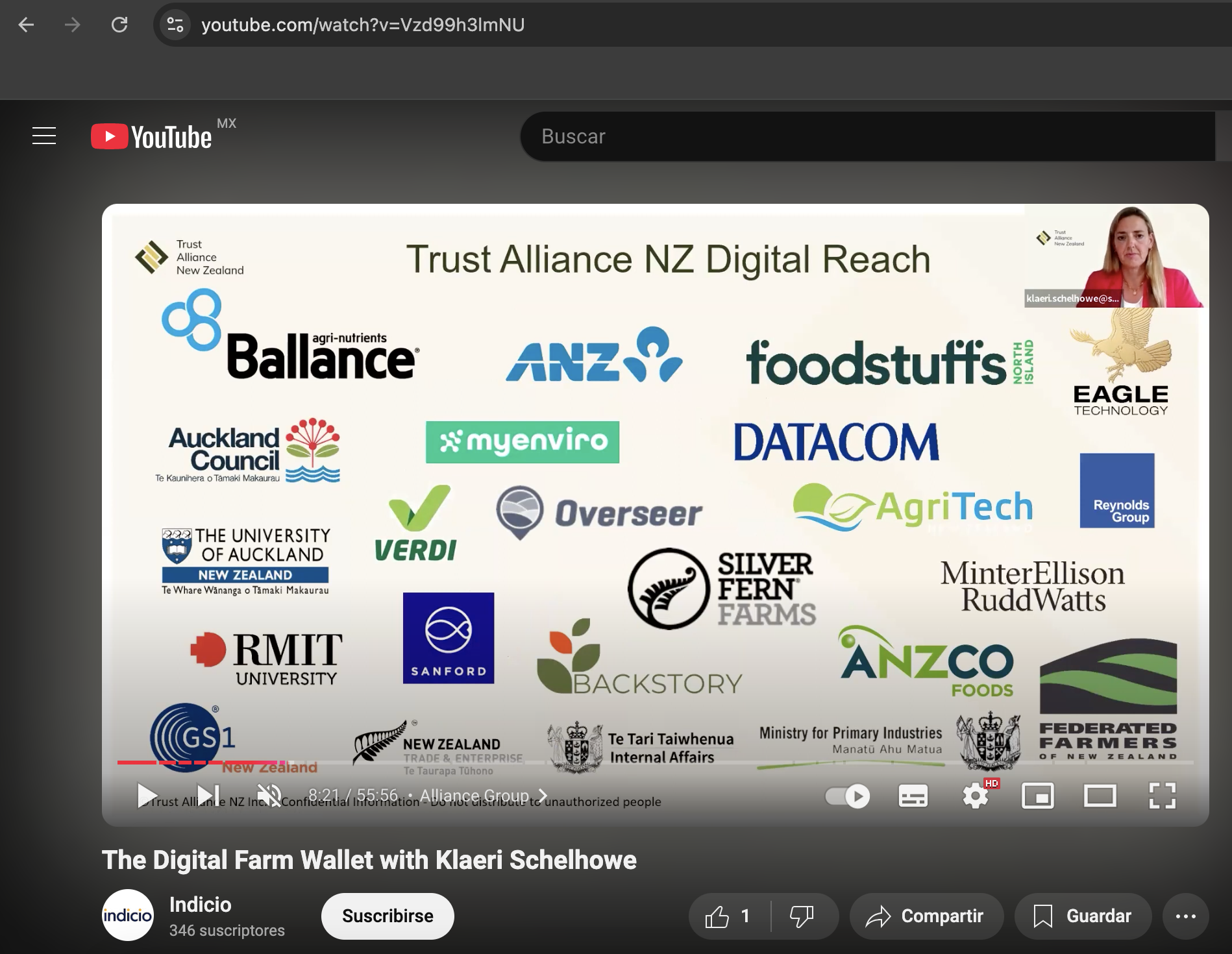Click the browser forward arrow
Viewport: 1232px width, 954px height.
coord(73,25)
